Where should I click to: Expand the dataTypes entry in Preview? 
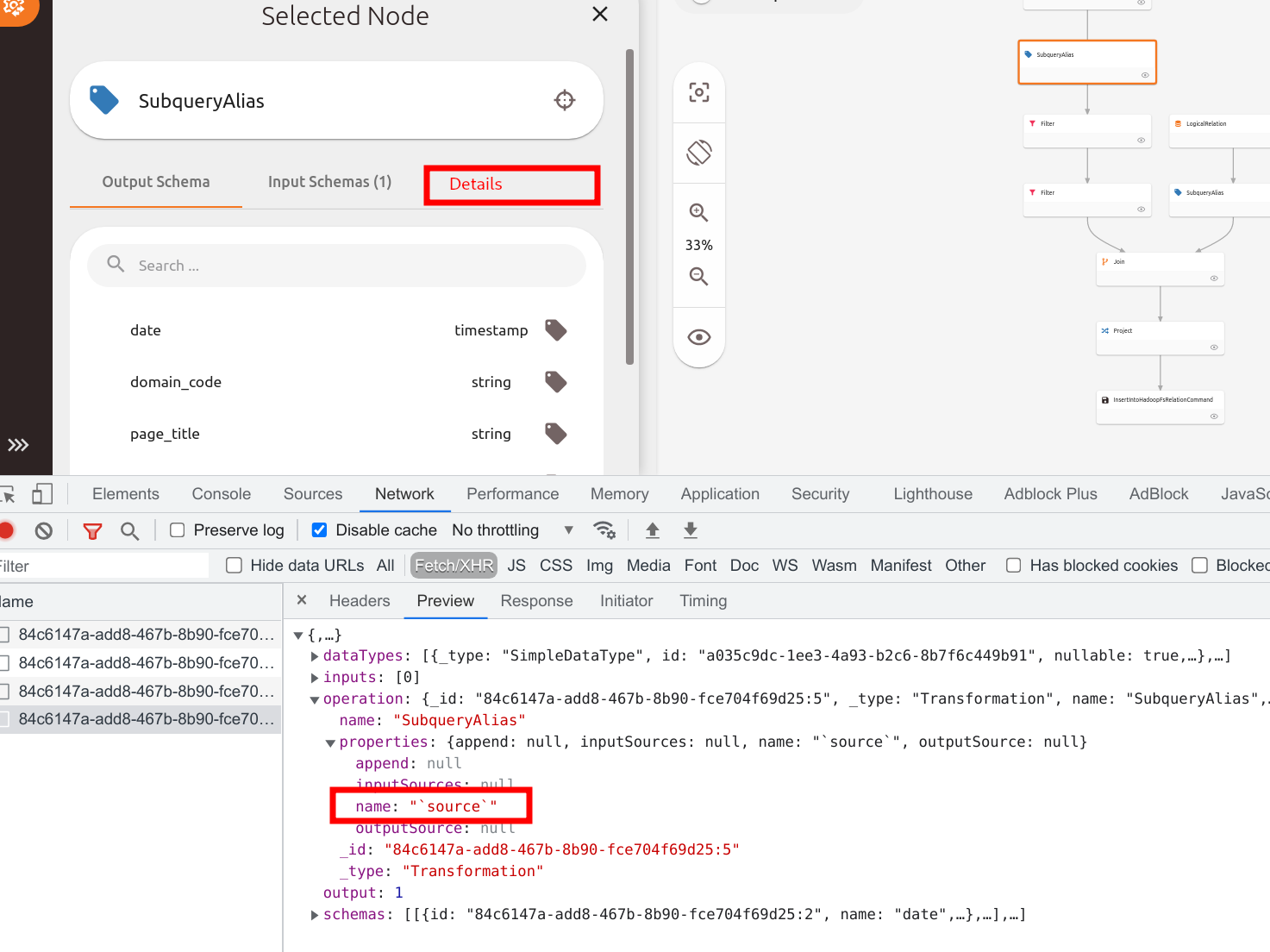314,655
